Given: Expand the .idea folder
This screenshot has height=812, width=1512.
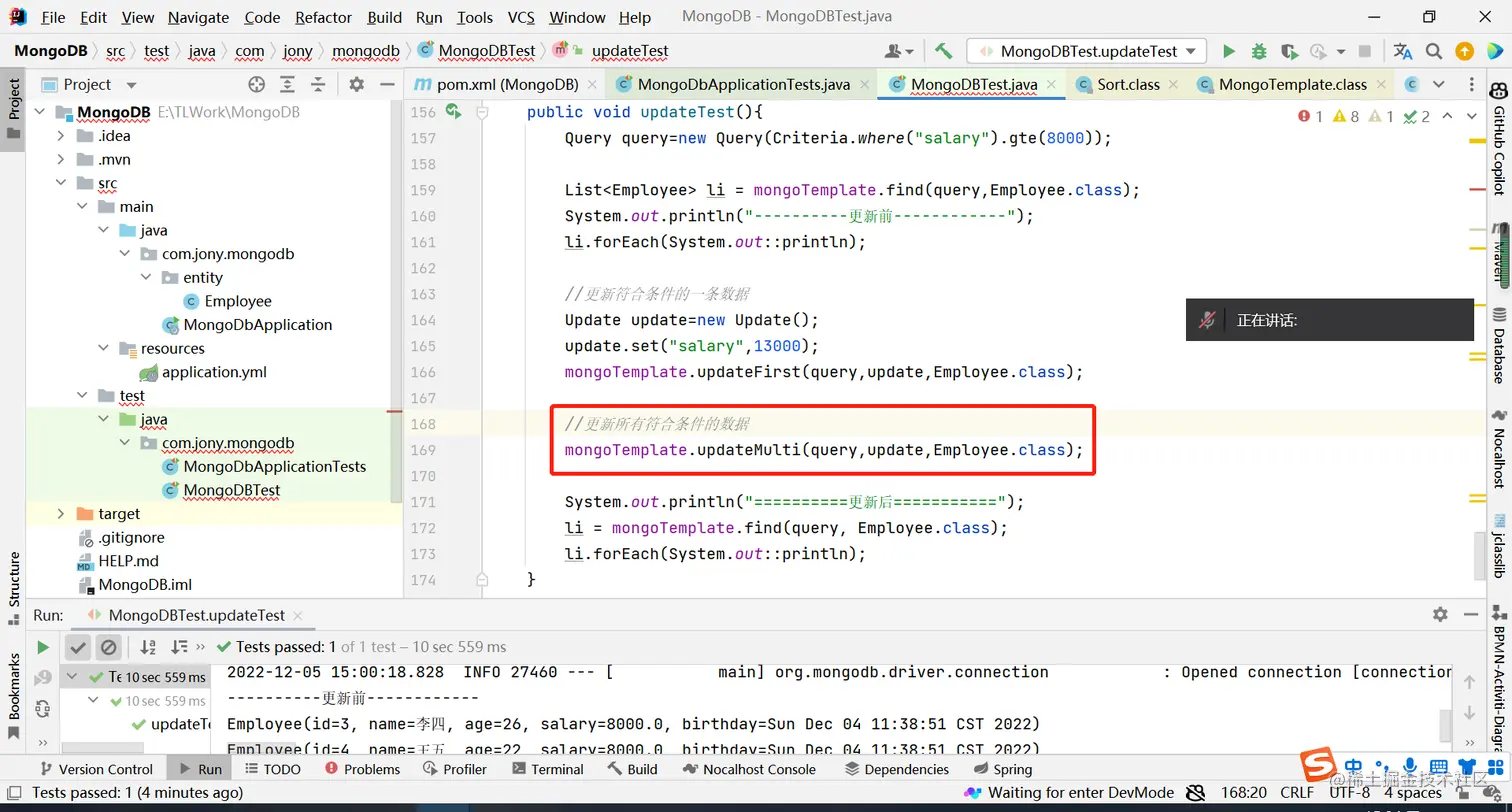Looking at the screenshot, I should tap(62, 136).
